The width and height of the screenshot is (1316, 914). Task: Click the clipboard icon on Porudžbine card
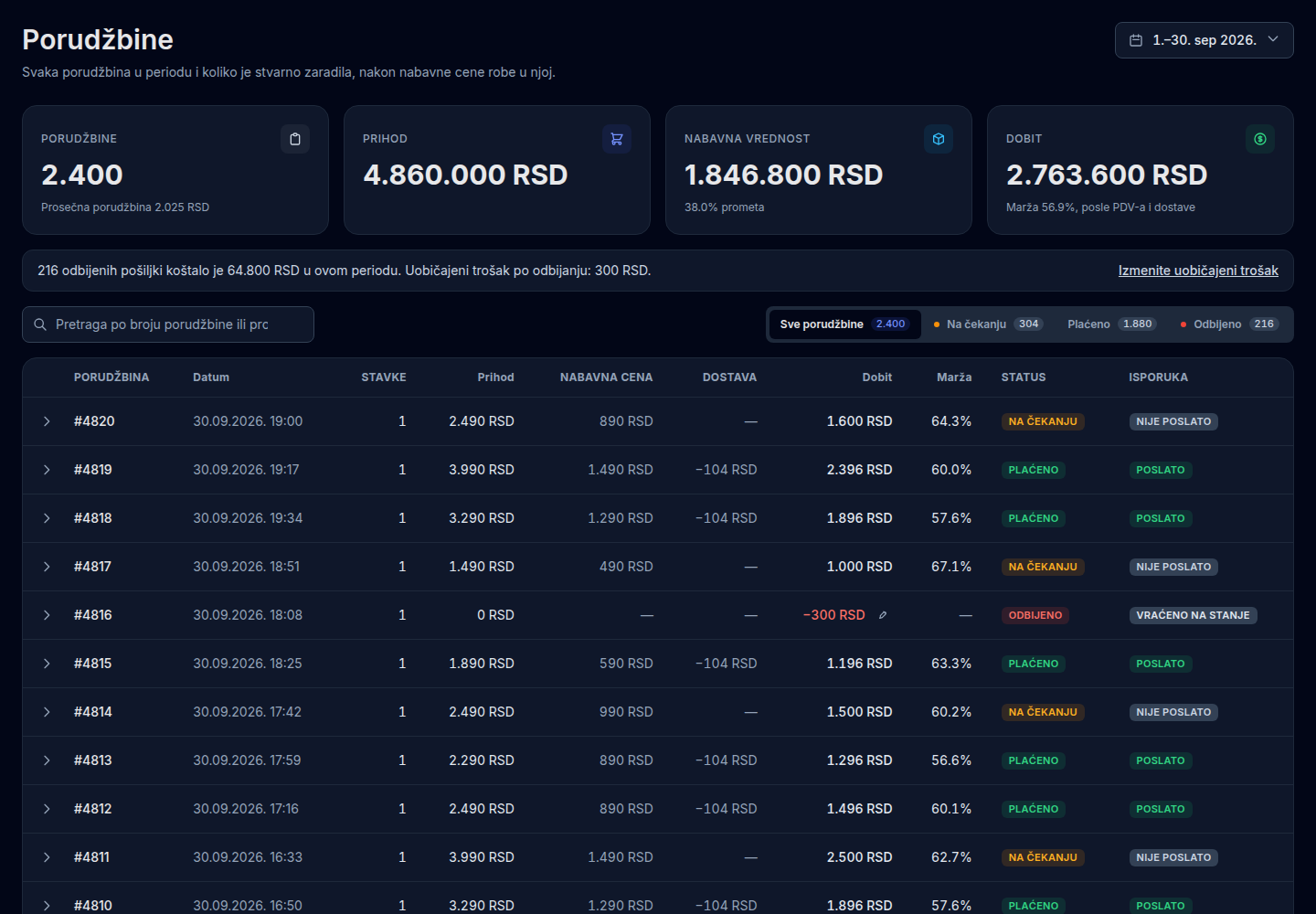(x=295, y=139)
